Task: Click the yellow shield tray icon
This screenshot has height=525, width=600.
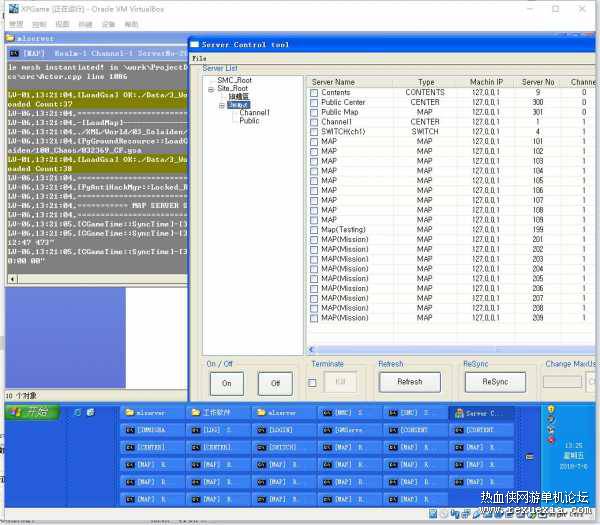Action: 551,409
